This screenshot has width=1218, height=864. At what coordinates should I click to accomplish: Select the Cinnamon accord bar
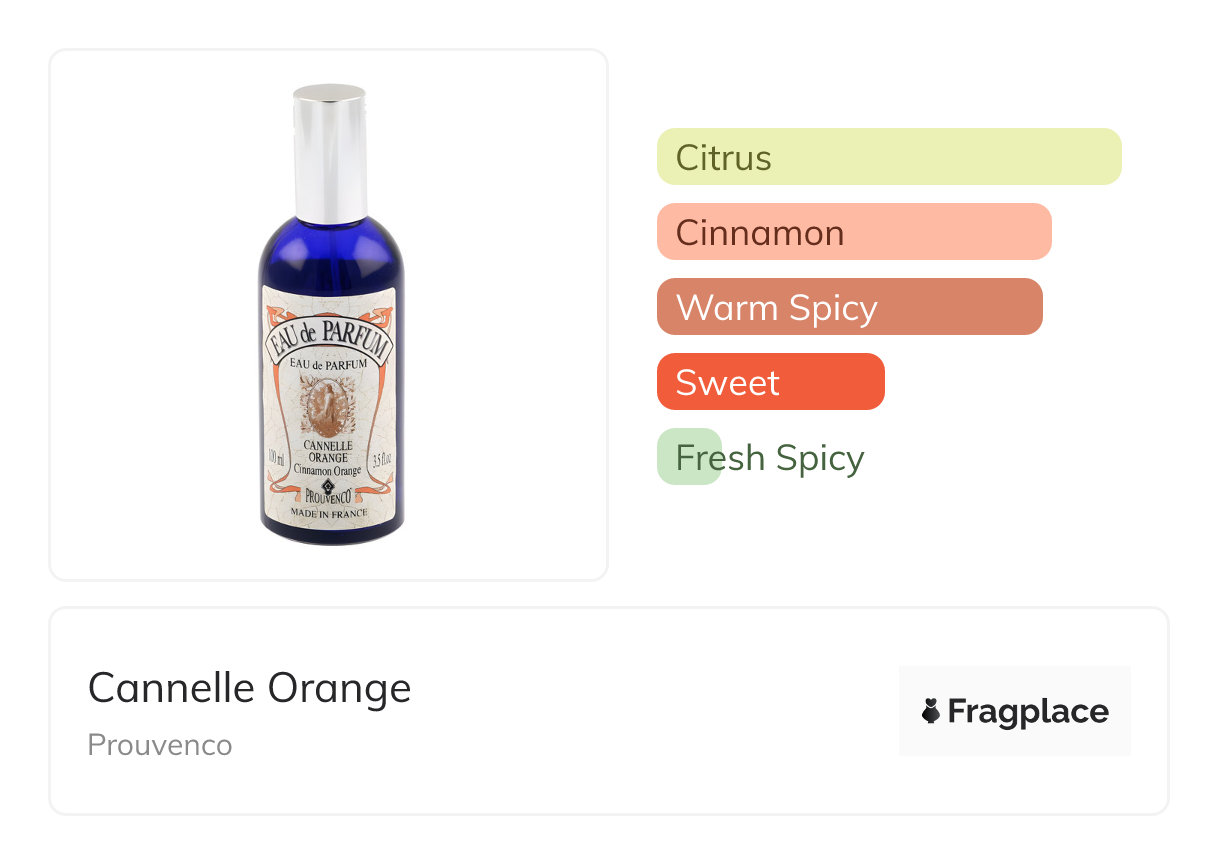[x=853, y=232]
